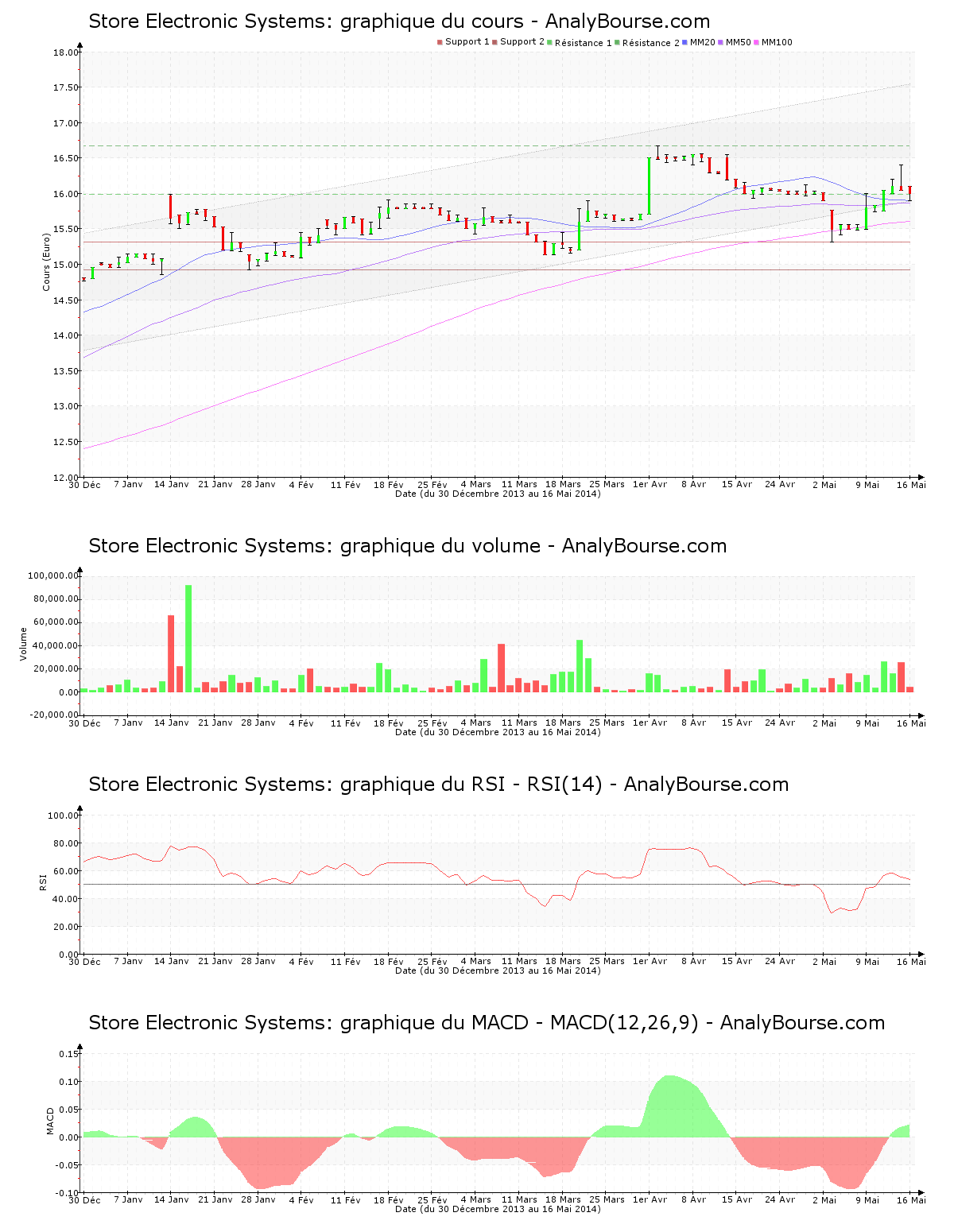Click the 'graphique du volume' chart title
Image resolution: width=954 pixels, height=1232 pixels.
[408, 546]
